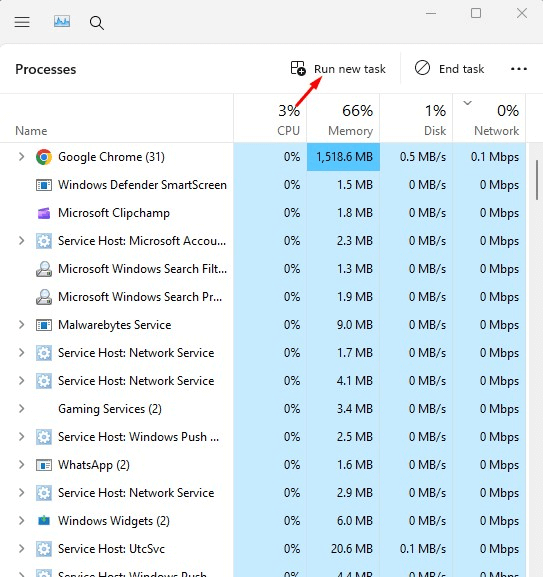Click the Task Manager performance graph icon
This screenshot has height=577, width=543.
62,22
